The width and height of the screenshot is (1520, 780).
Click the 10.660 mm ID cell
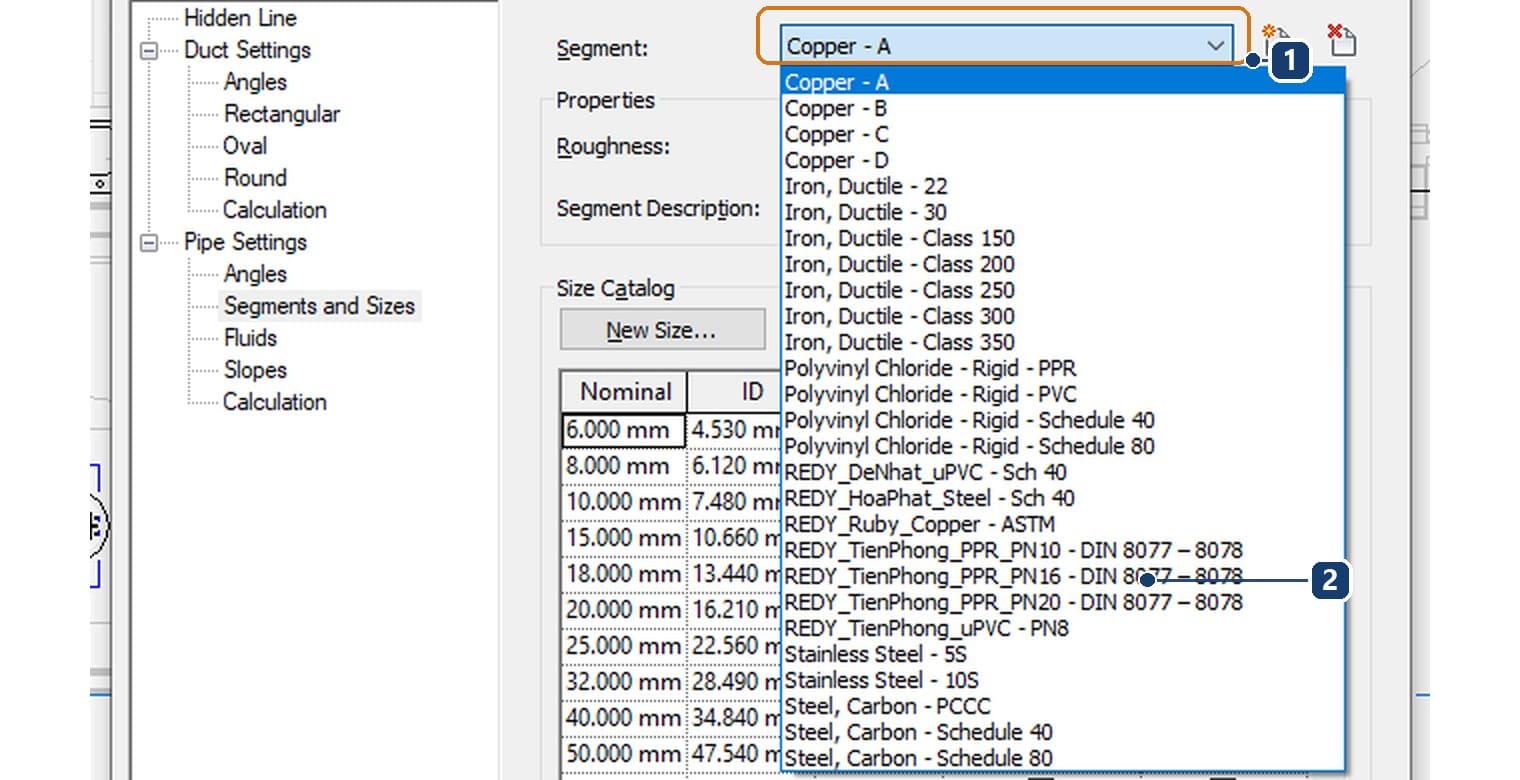click(735, 538)
